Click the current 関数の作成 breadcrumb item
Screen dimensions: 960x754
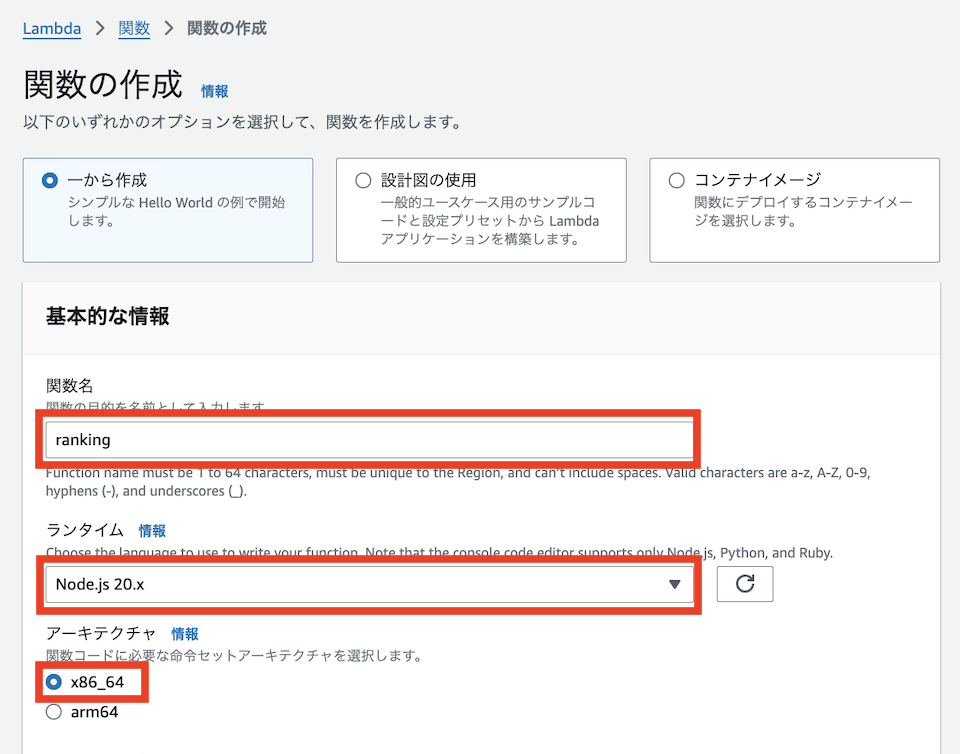point(227,28)
